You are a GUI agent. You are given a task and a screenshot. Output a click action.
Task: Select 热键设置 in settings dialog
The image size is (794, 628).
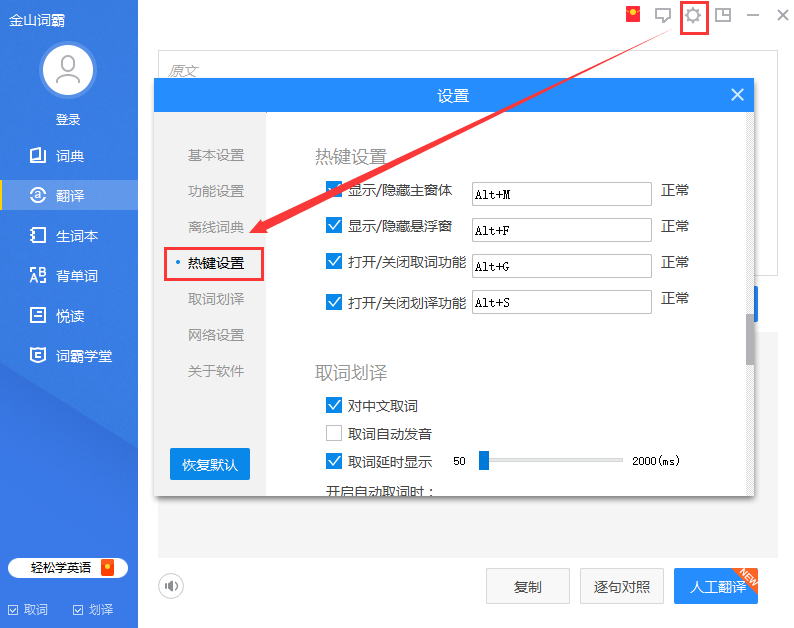214,263
